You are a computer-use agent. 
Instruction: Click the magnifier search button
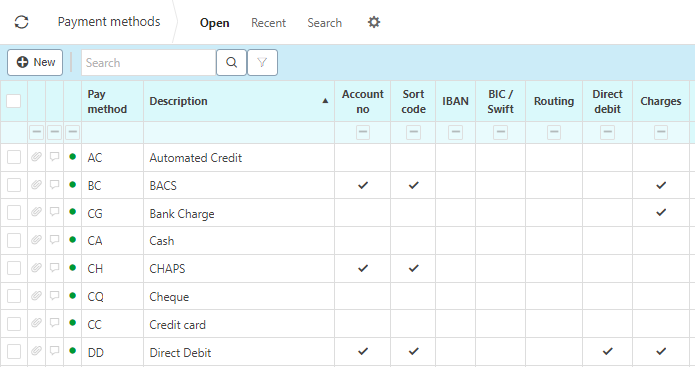pyautogui.click(x=231, y=62)
